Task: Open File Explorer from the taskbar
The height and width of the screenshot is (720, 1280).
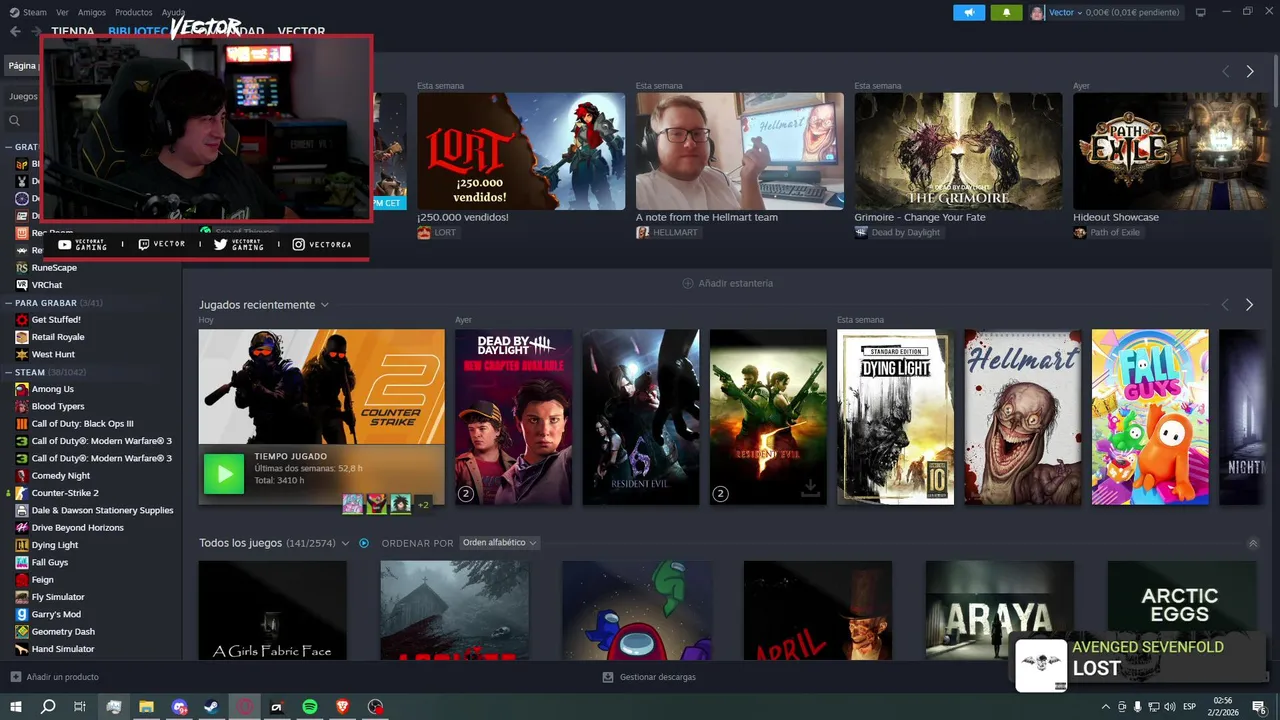Action: [147, 707]
